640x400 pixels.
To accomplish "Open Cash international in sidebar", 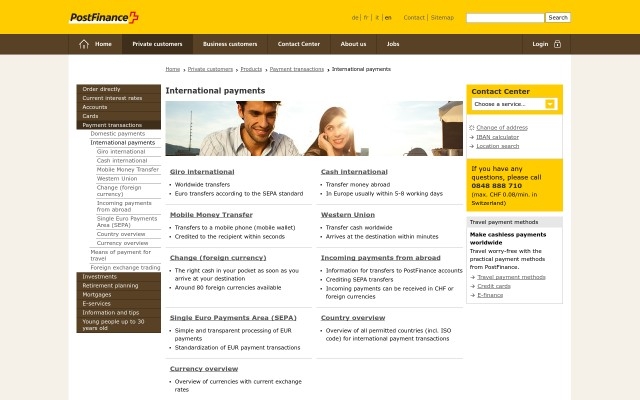I will pyautogui.click(x=122, y=160).
